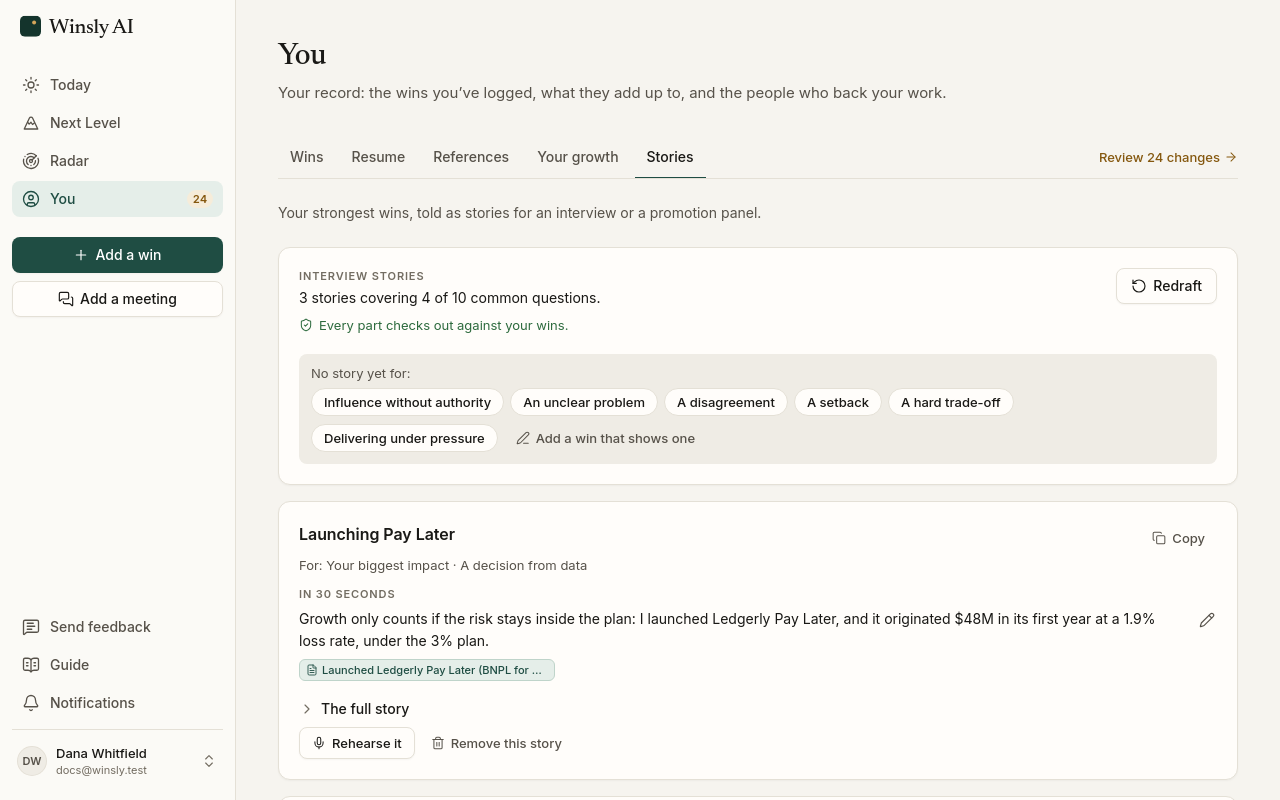This screenshot has height=800, width=1280.
Task: Open the Launched Ledgerly Pay Later source tag
Action: (x=427, y=670)
